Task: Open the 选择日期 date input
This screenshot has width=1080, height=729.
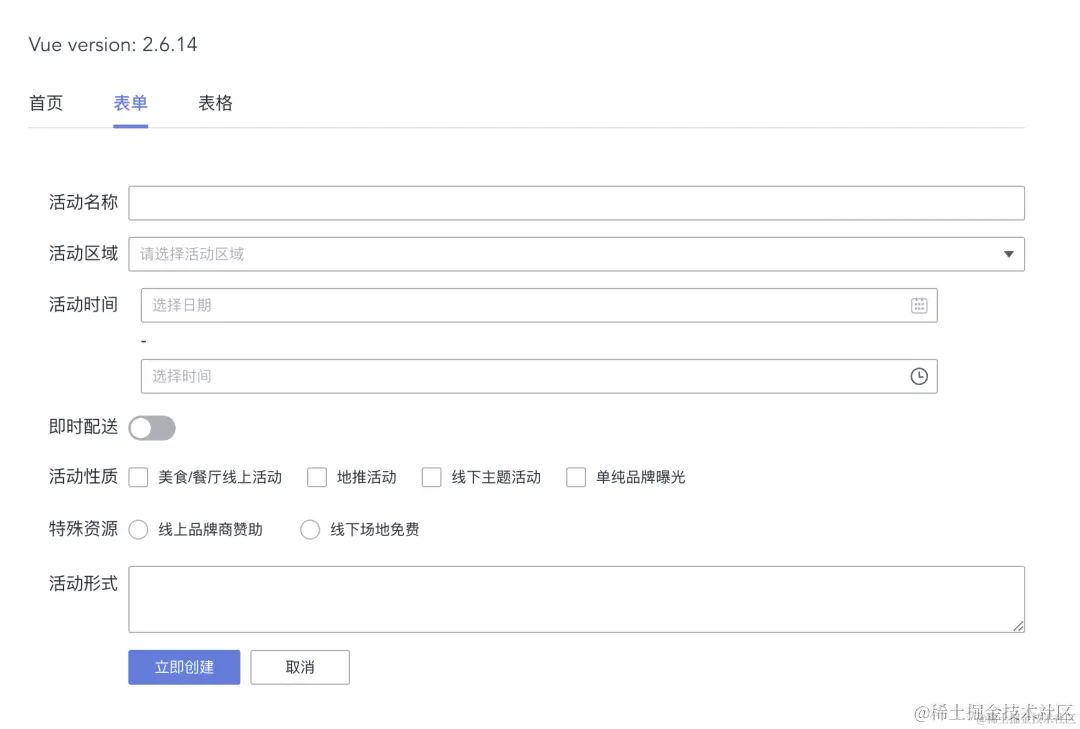Action: pos(539,305)
